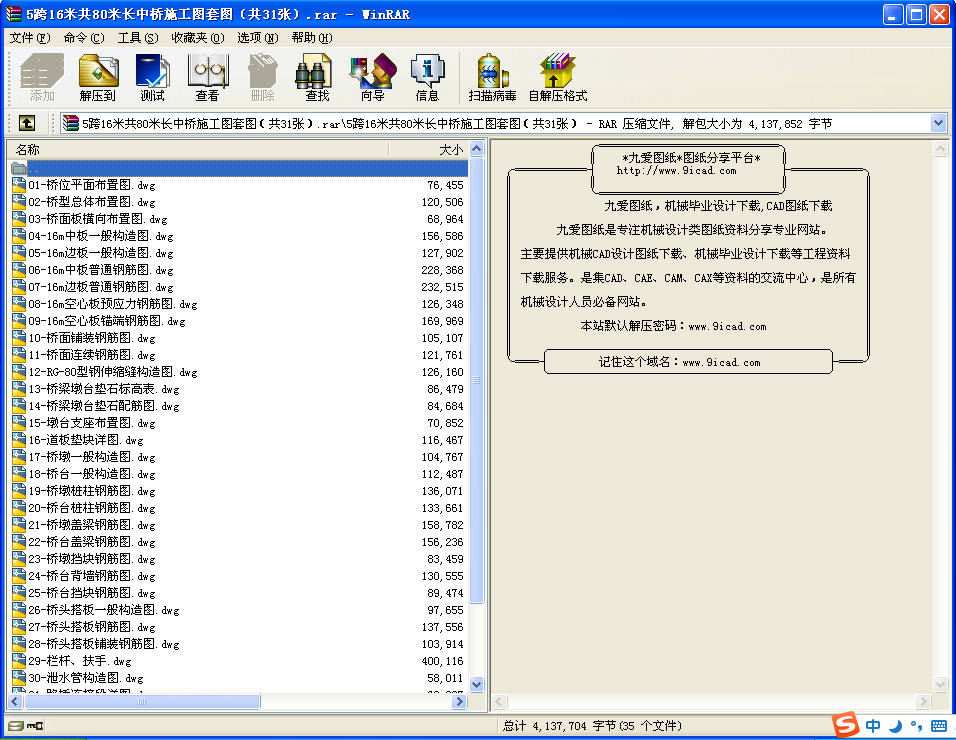Screen dimensions: 956x740
Task: Sort files by 大小 column header
Action: (428, 150)
